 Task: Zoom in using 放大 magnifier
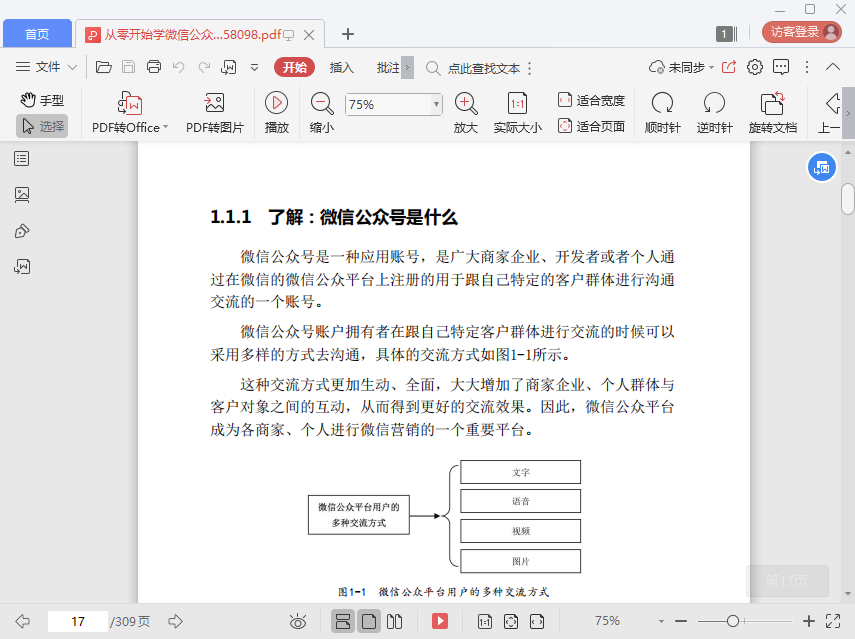tap(466, 113)
